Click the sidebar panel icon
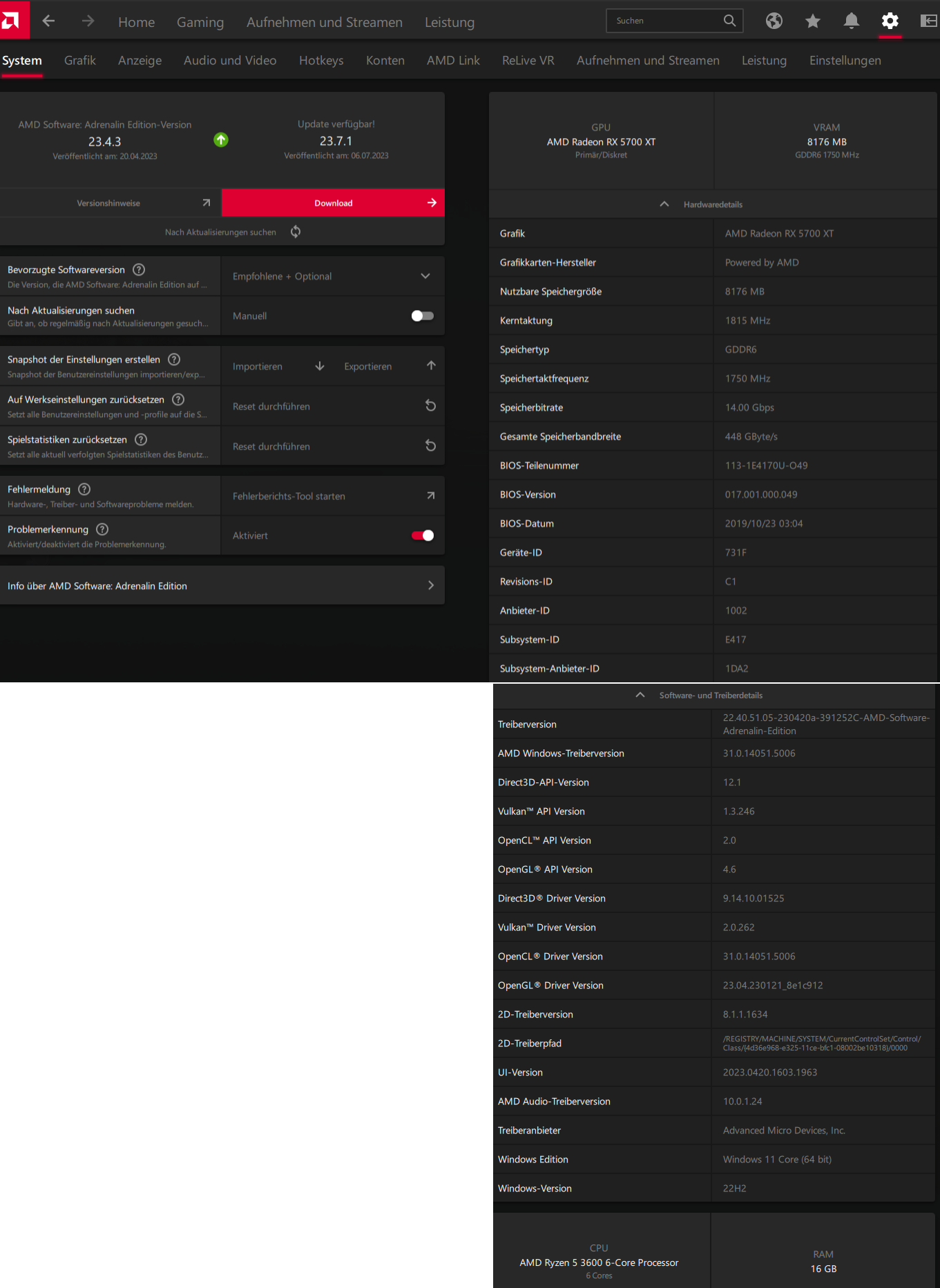940x1288 pixels. tap(929, 21)
